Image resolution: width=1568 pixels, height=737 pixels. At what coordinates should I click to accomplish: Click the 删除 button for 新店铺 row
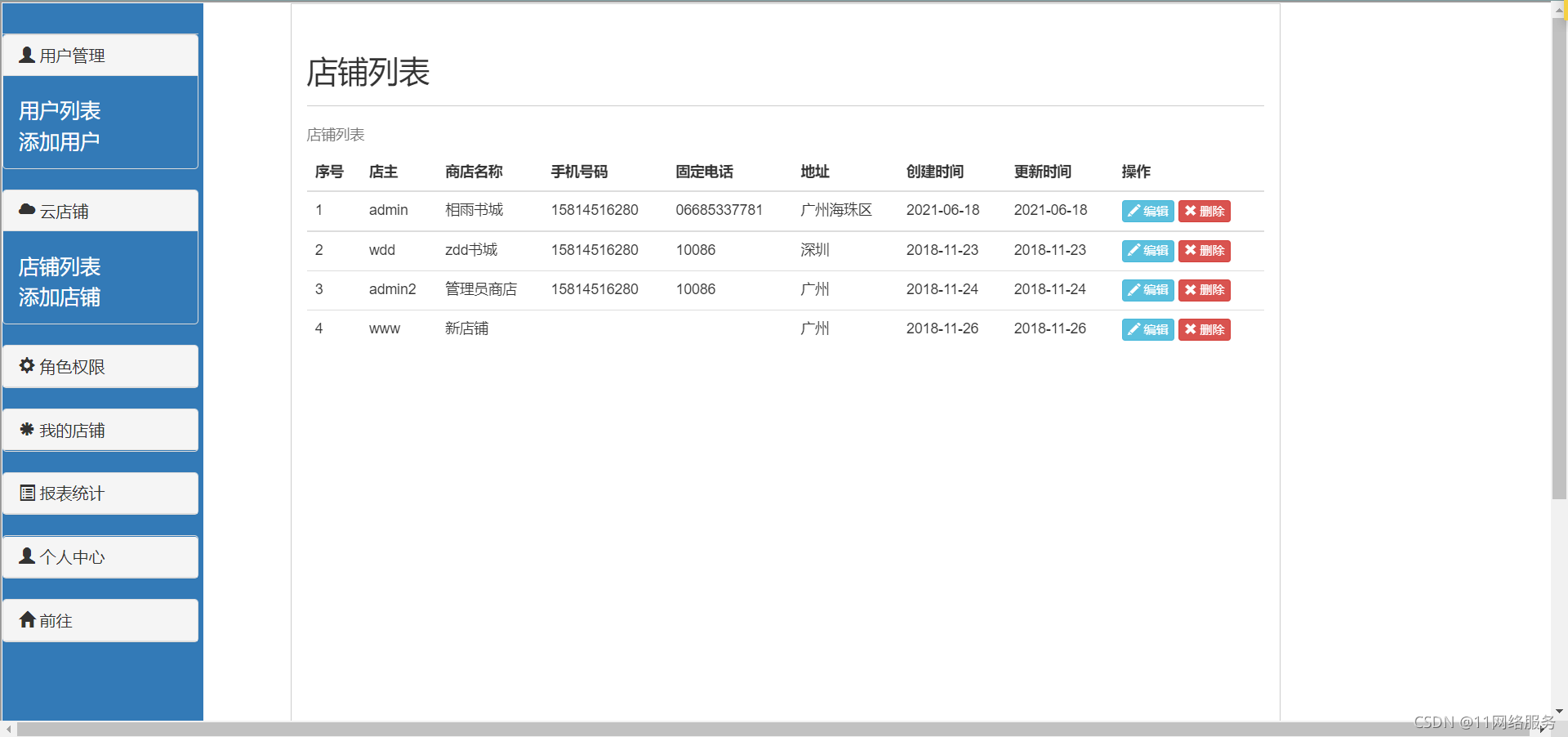click(x=1204, y=329)
